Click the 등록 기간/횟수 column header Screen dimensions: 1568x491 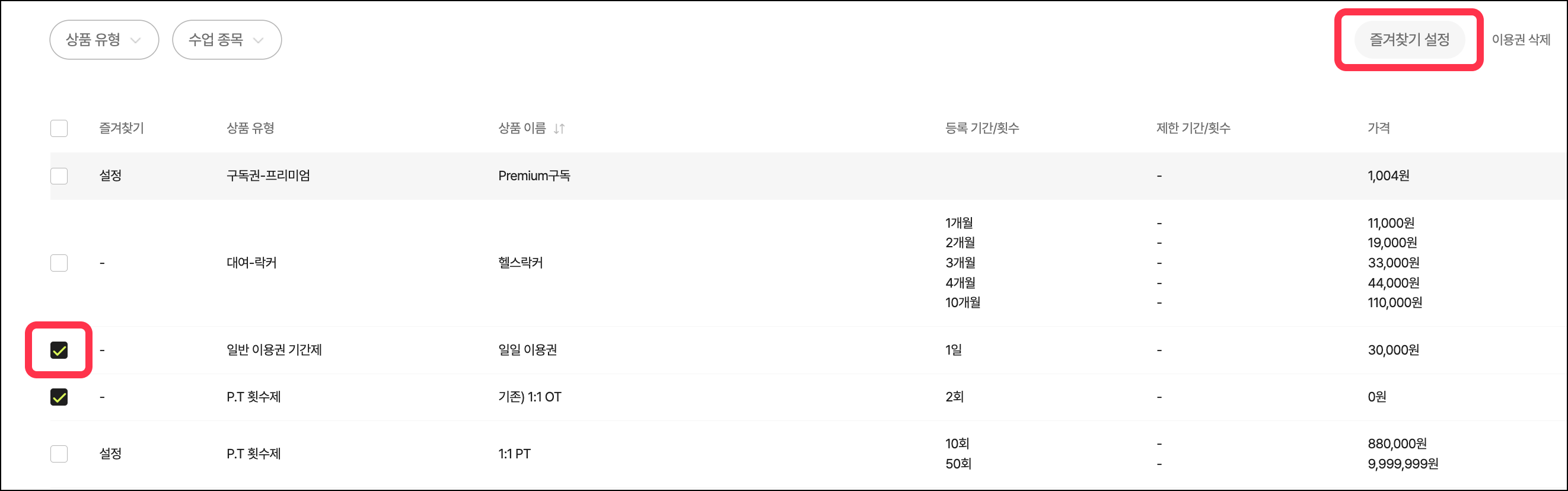[981, 128]
